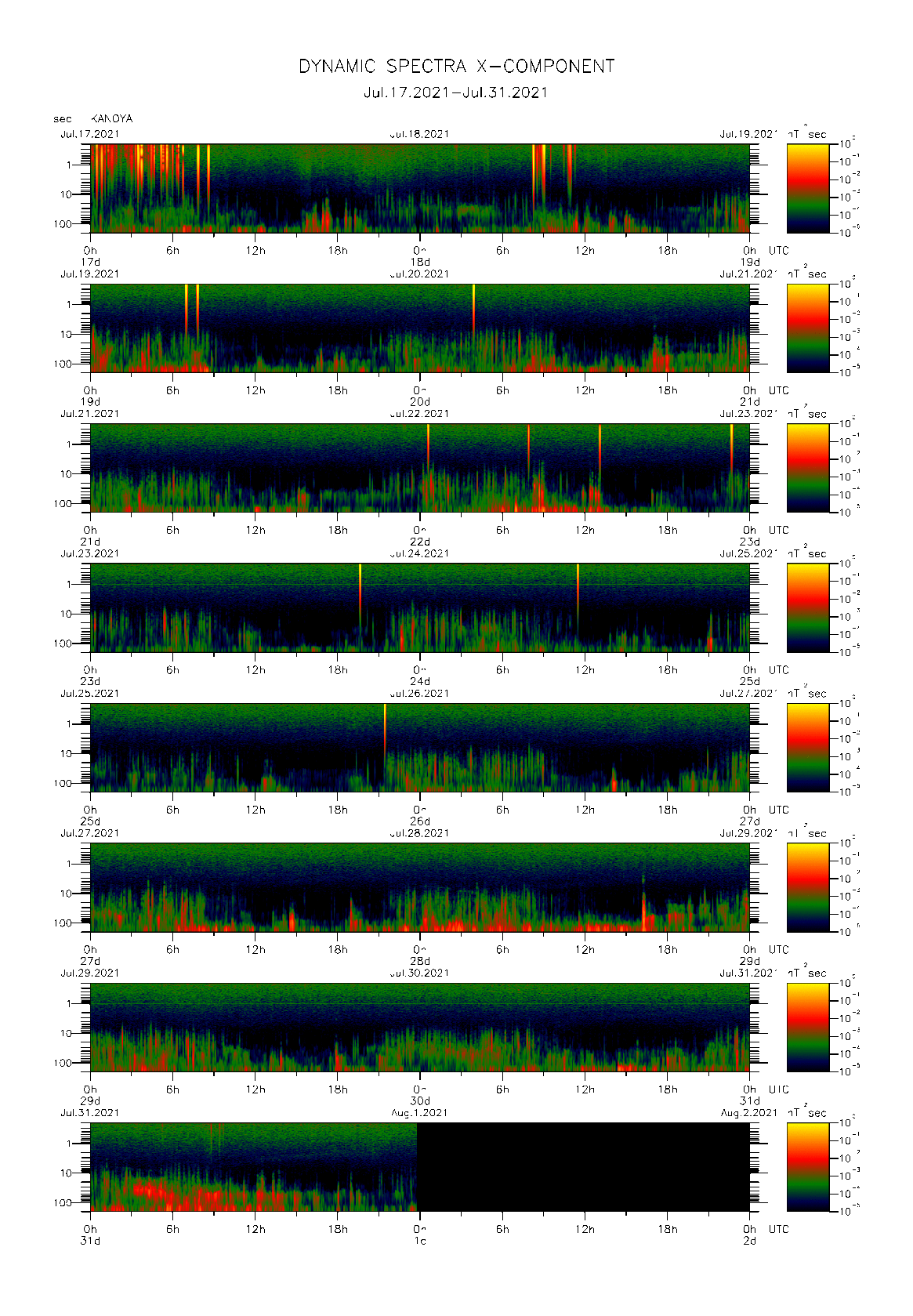Screen dimensions: 913x1316
Task: Click the 2d day label at bottom right
Action: pos(750,1241)
